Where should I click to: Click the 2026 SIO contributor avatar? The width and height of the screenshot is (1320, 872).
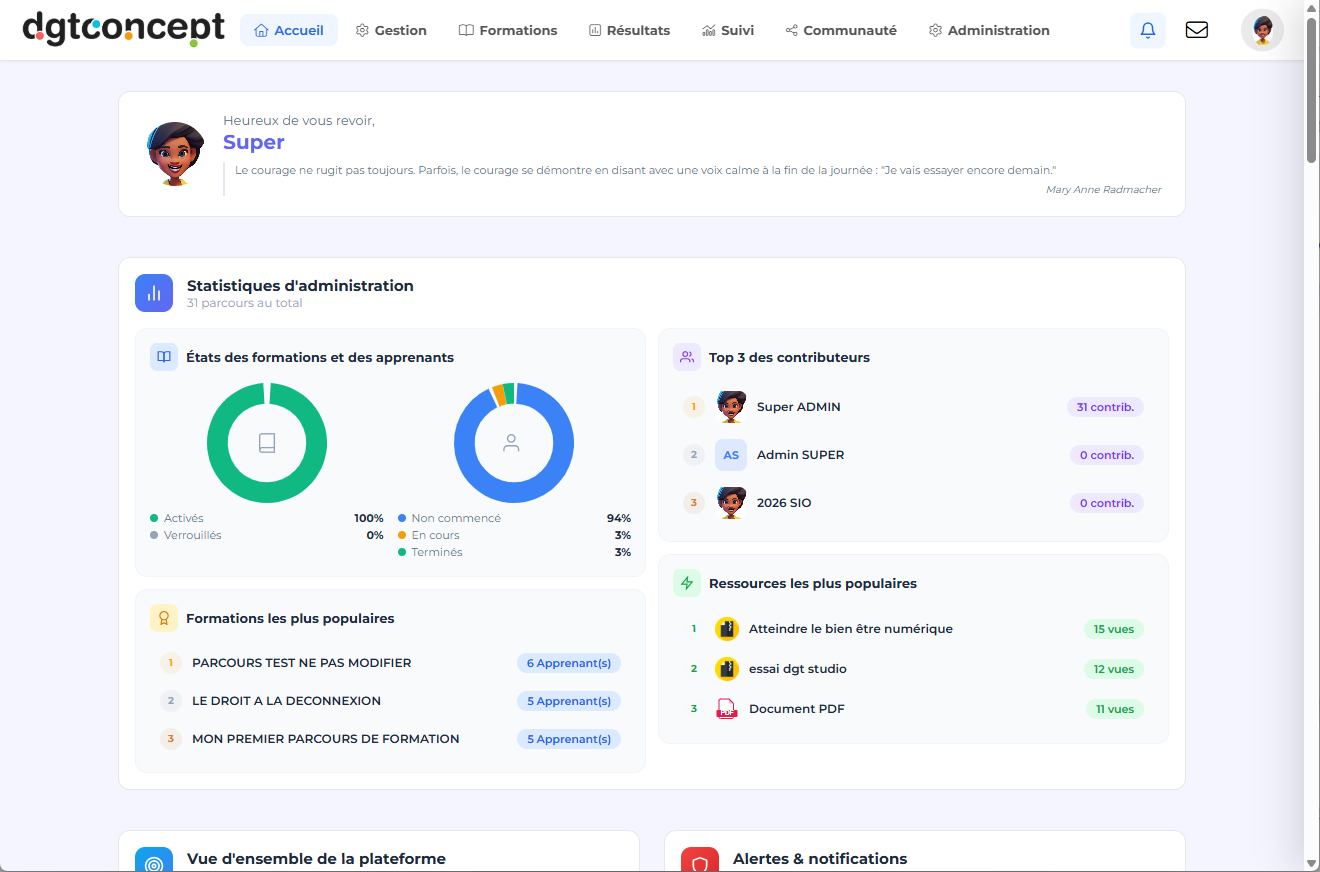coord(731,503)
